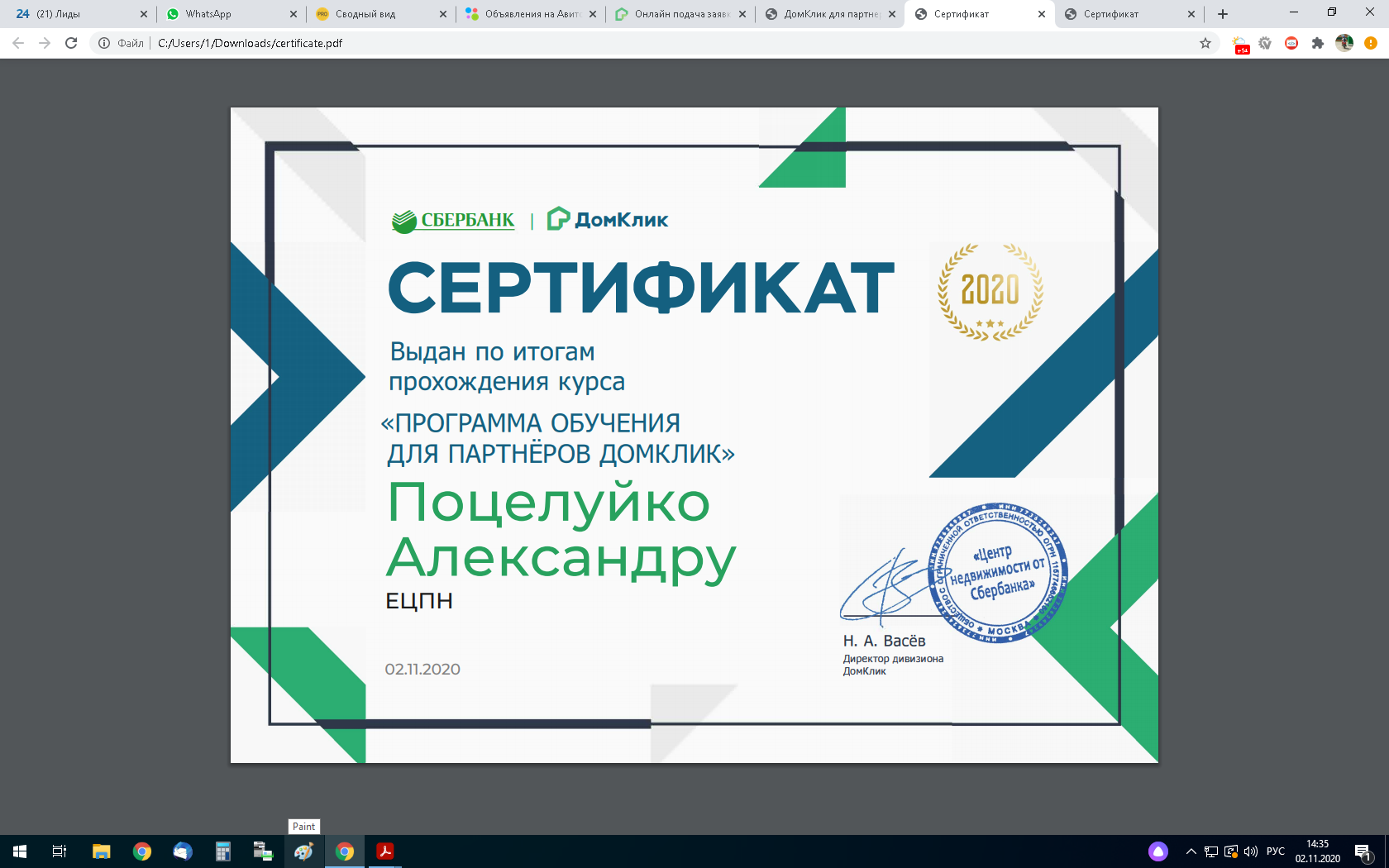Viewport: 1389px width, 868px height.
Task: Switch to the ДомКлик для партнеров tab
Action: coord(828,14)
